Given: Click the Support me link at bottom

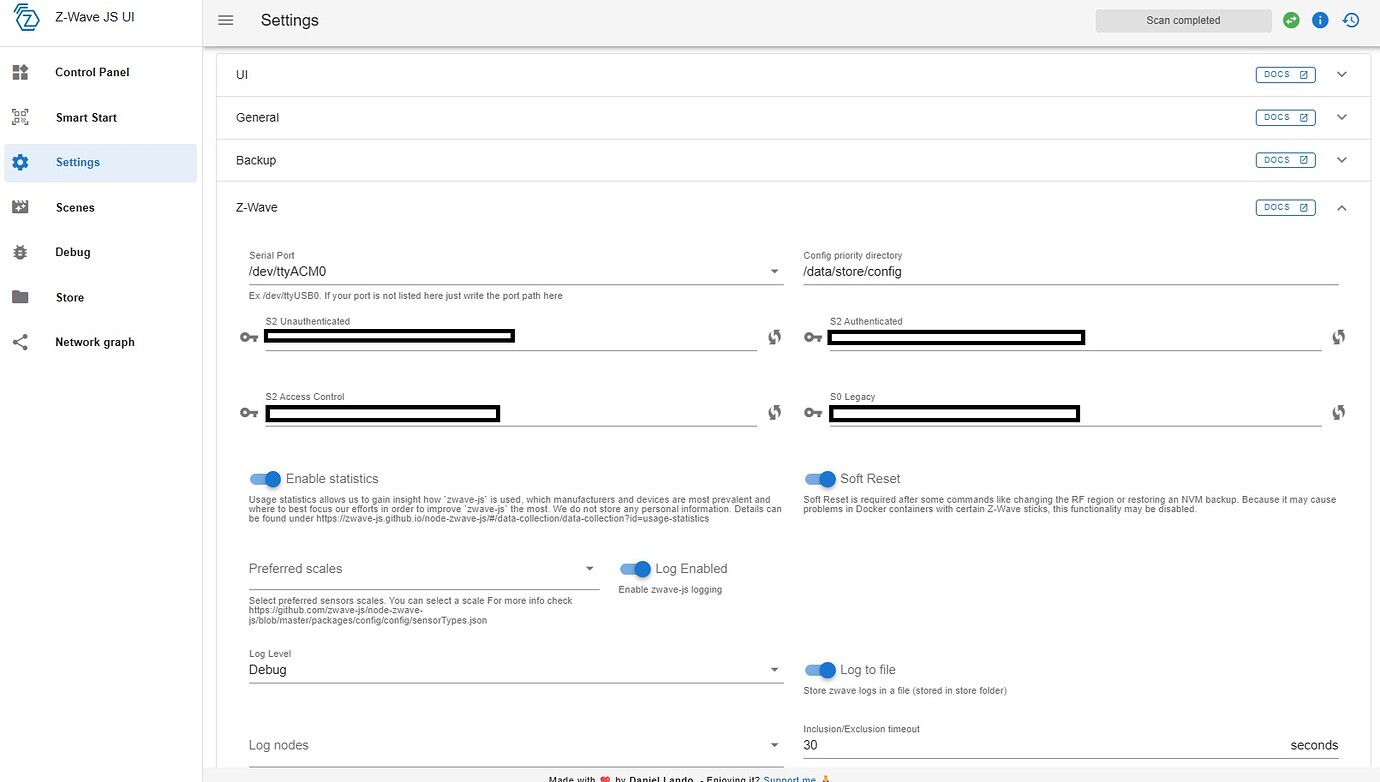Looking at the screenshot, I should (x=790, y=778).
